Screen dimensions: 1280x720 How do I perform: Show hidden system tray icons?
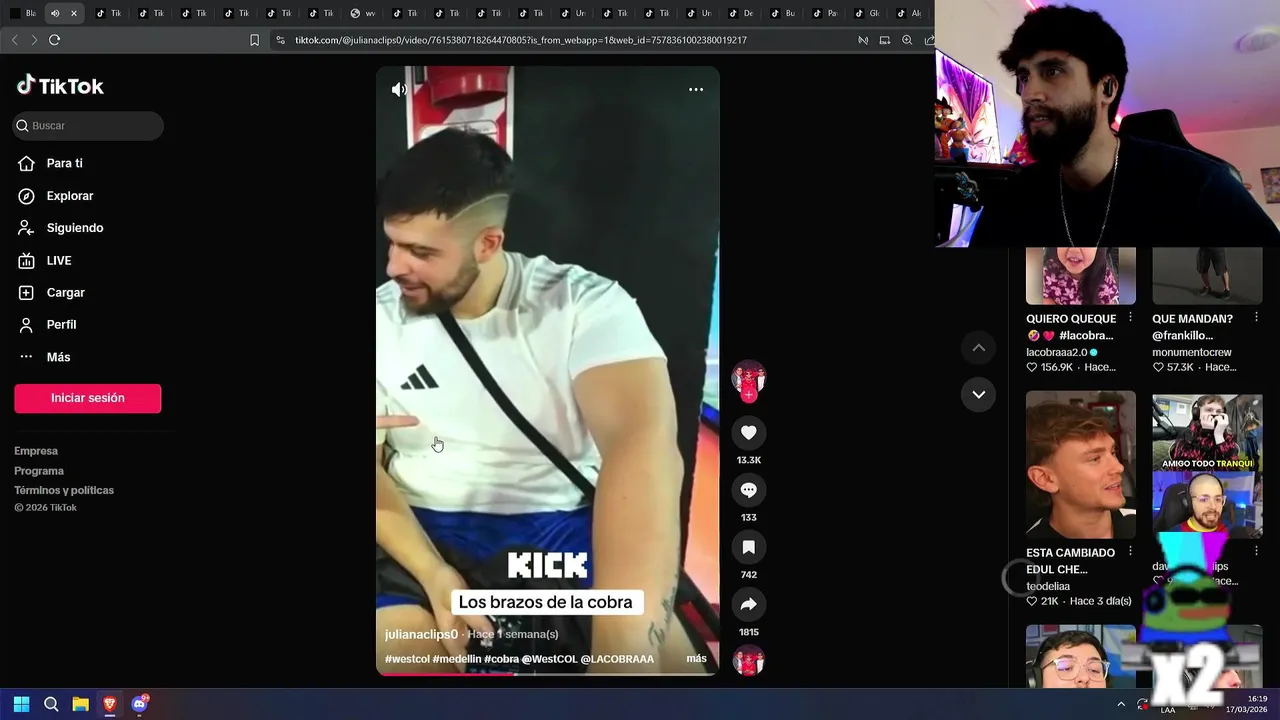pos(1121,704)
